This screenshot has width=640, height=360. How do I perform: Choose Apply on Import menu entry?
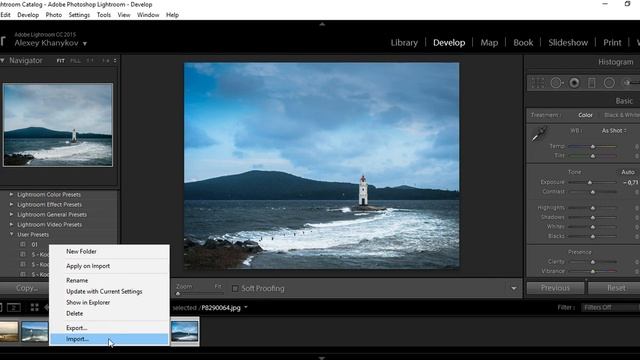point(110,266)
